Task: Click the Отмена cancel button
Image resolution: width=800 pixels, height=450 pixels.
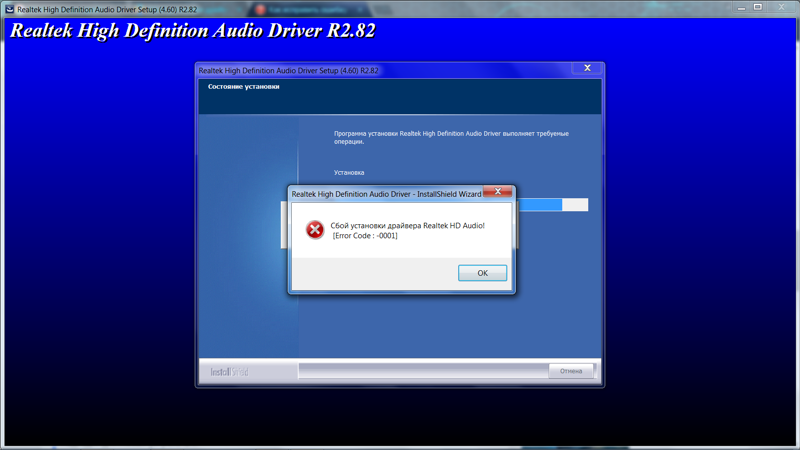Action: pyautogui.click(x=571, y=371)
